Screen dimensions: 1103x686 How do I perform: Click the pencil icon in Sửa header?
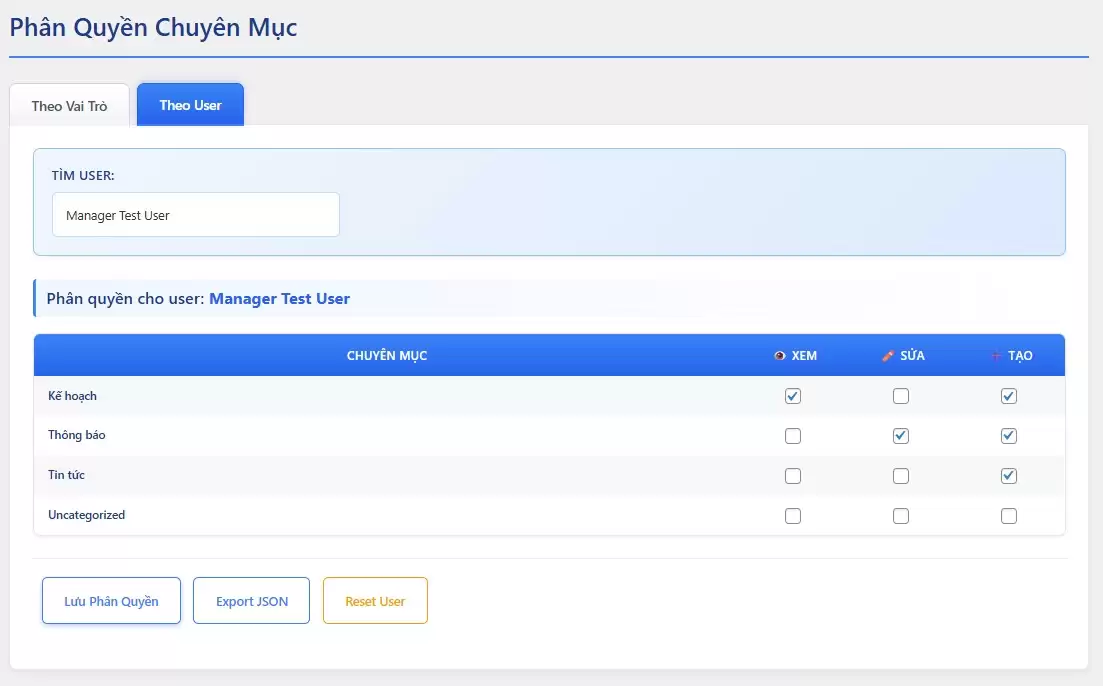pos(888,356)
